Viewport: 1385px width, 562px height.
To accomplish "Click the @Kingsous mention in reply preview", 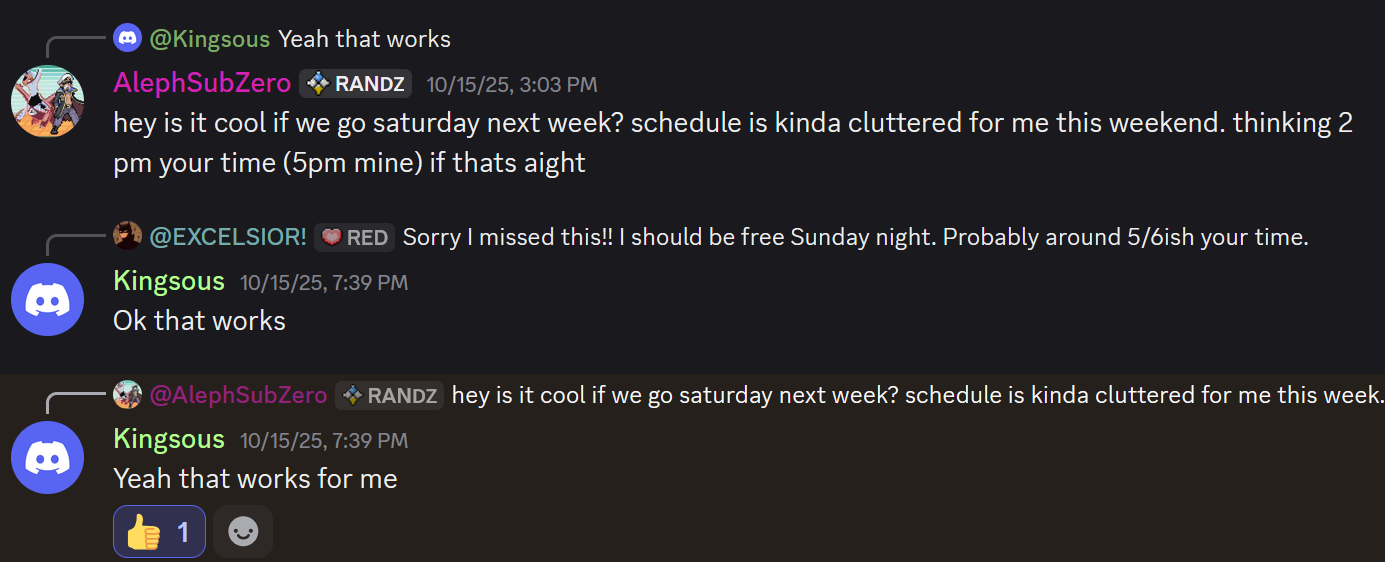I will (x=209, y=39).
